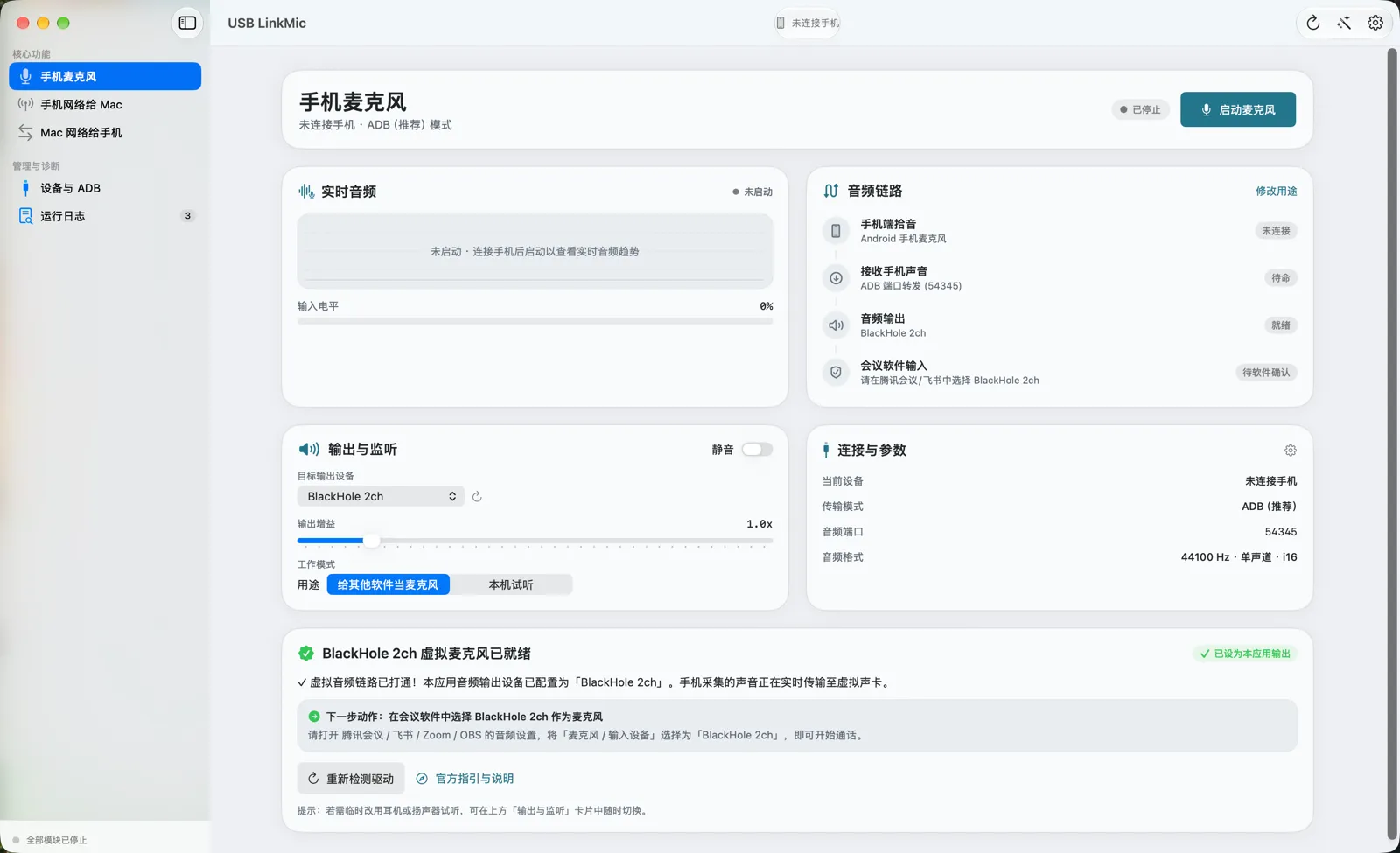Refresh the output device list icon
The width and height of the screenshot is (1400, 853).
coord(477,497)
